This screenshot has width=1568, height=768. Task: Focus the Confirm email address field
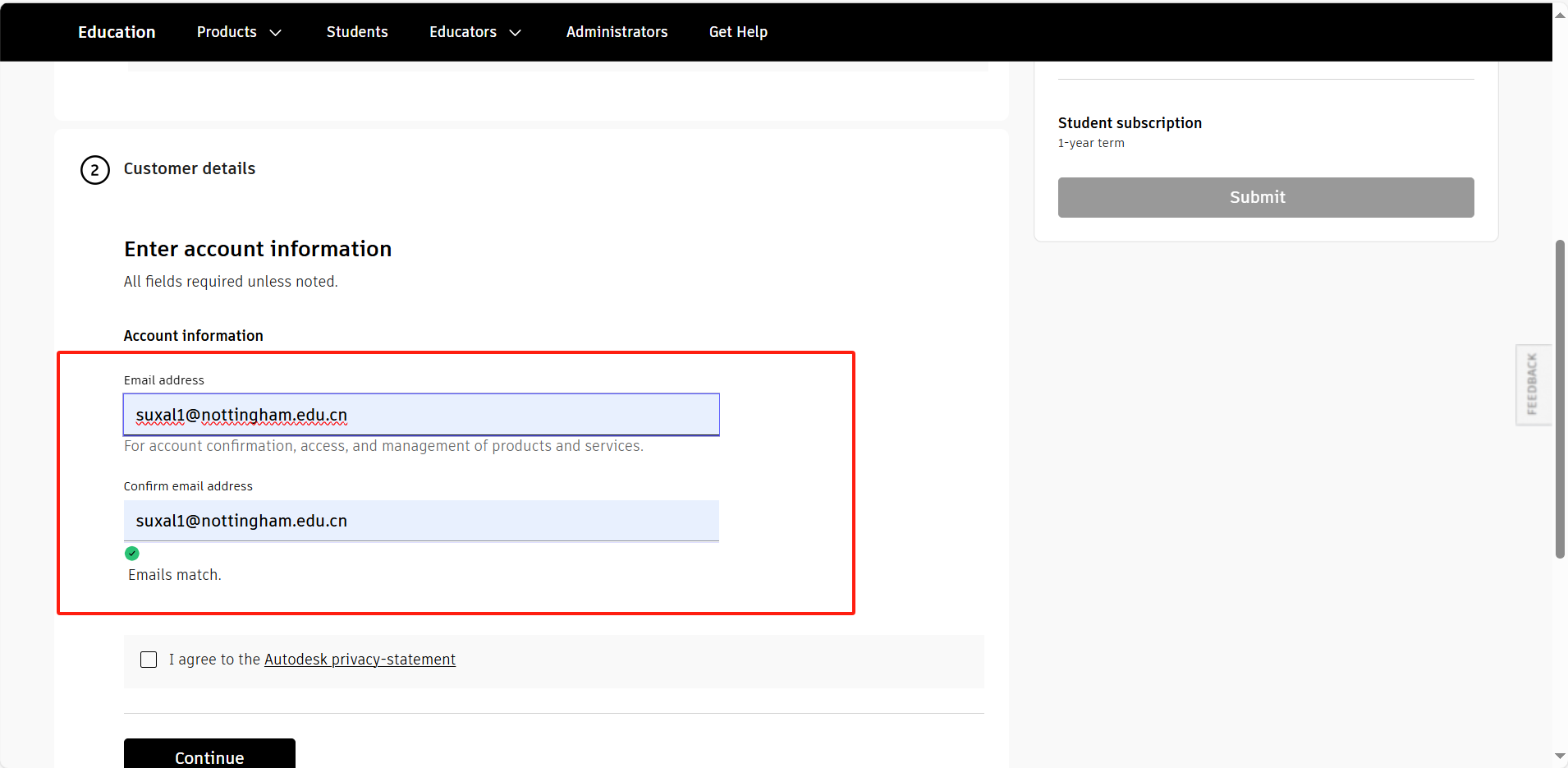coord(421,521)
